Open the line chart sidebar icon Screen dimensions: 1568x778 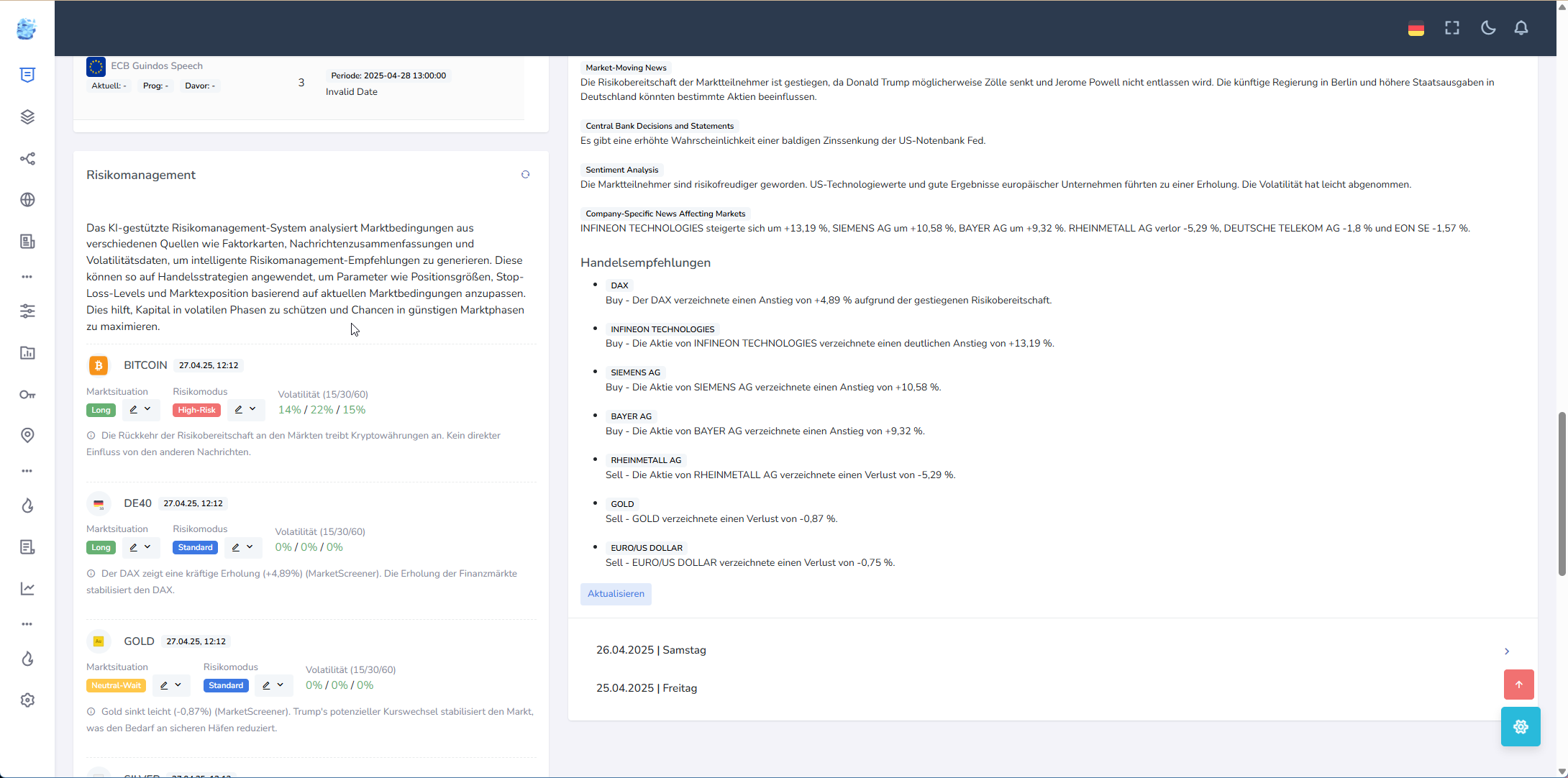(x=27, y=588)
